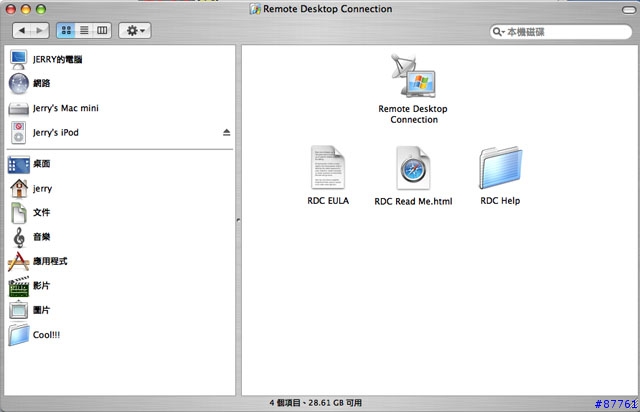Select JERRY's computer icon in sidebar
The image size is (640, 412).
pyautogui.click(x=18, y=60)
